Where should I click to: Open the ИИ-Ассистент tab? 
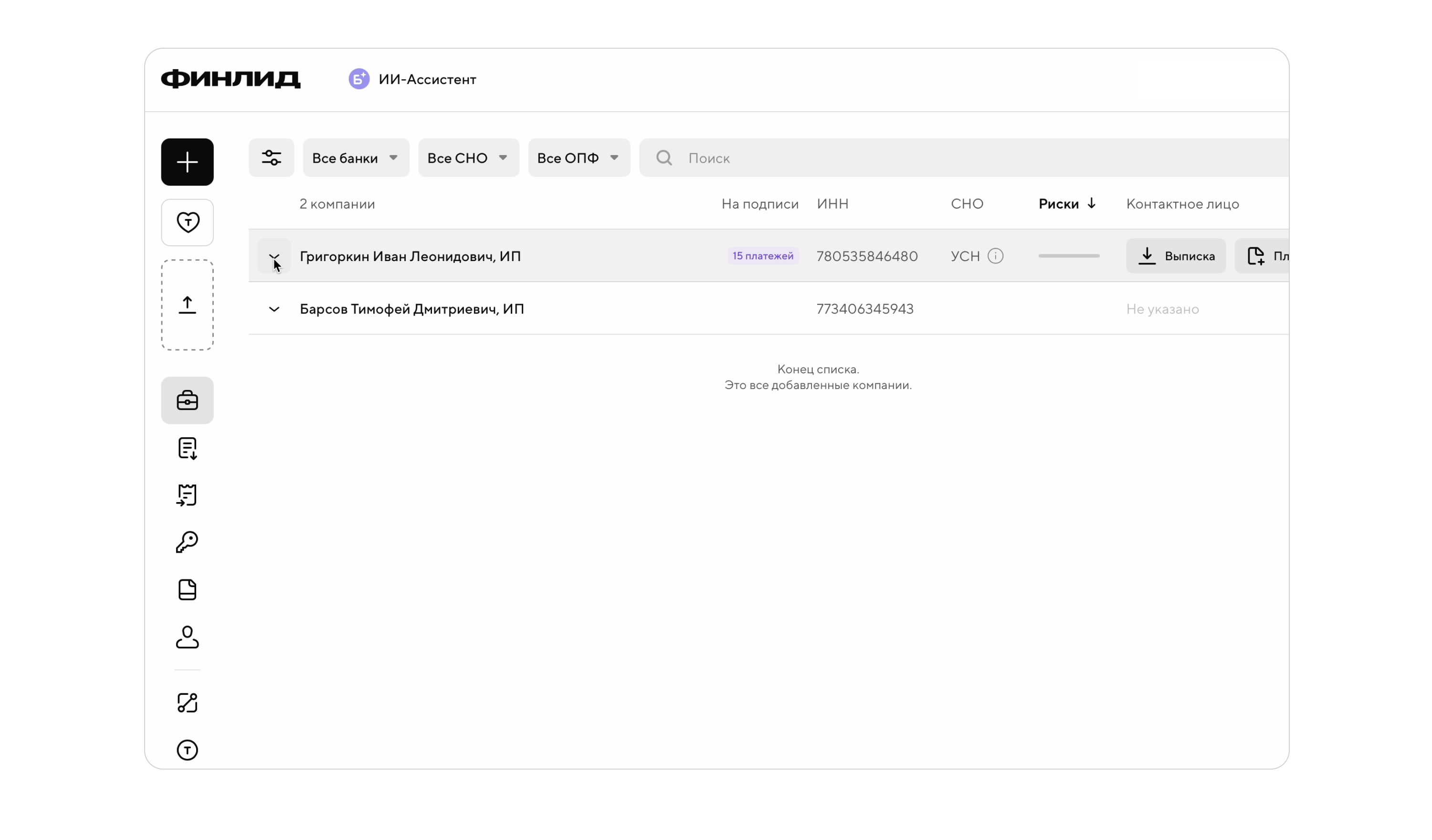[x=412, y=79]
